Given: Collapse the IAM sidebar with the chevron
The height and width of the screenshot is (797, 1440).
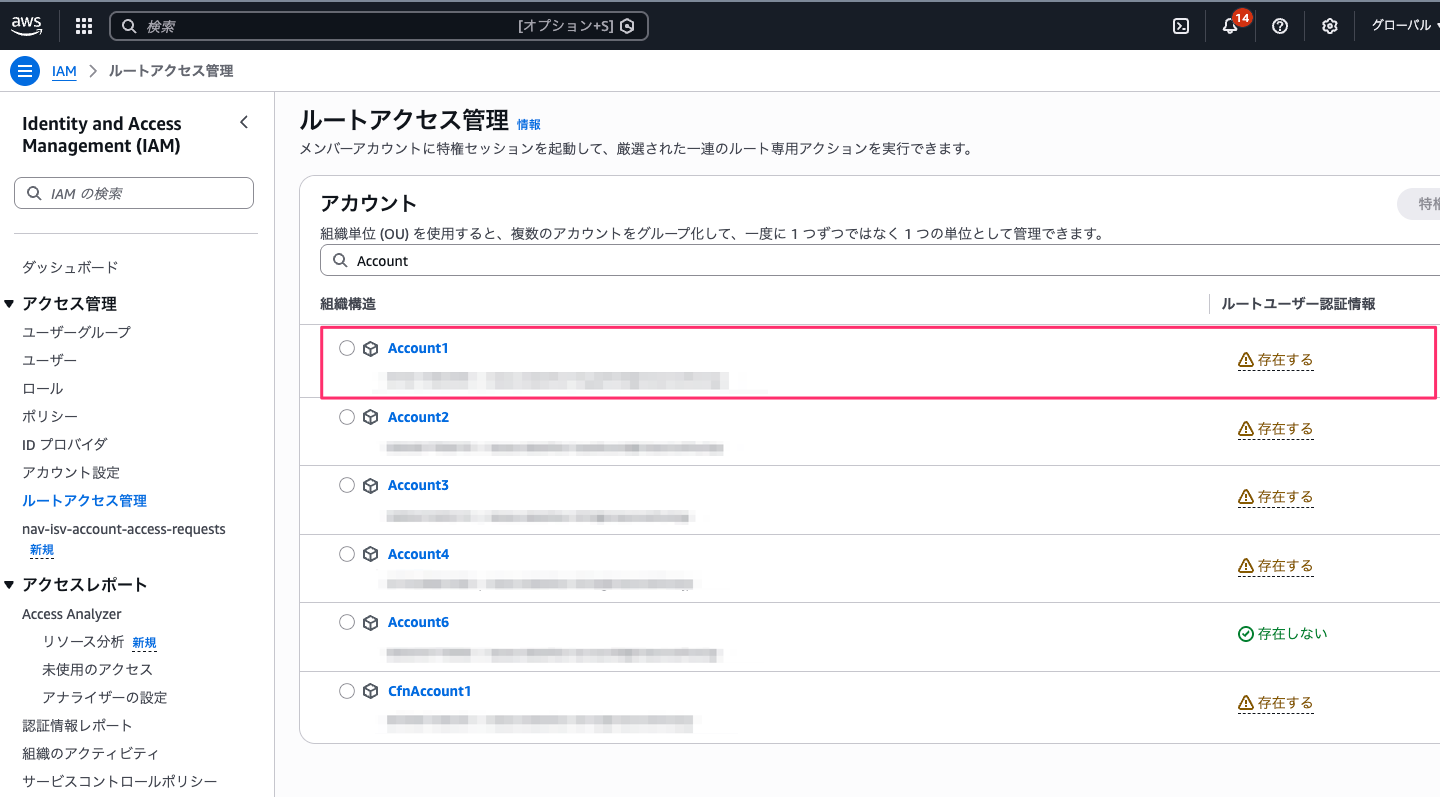Looking at the screenshot, I should pyautogui.click(x=244, y=122).
